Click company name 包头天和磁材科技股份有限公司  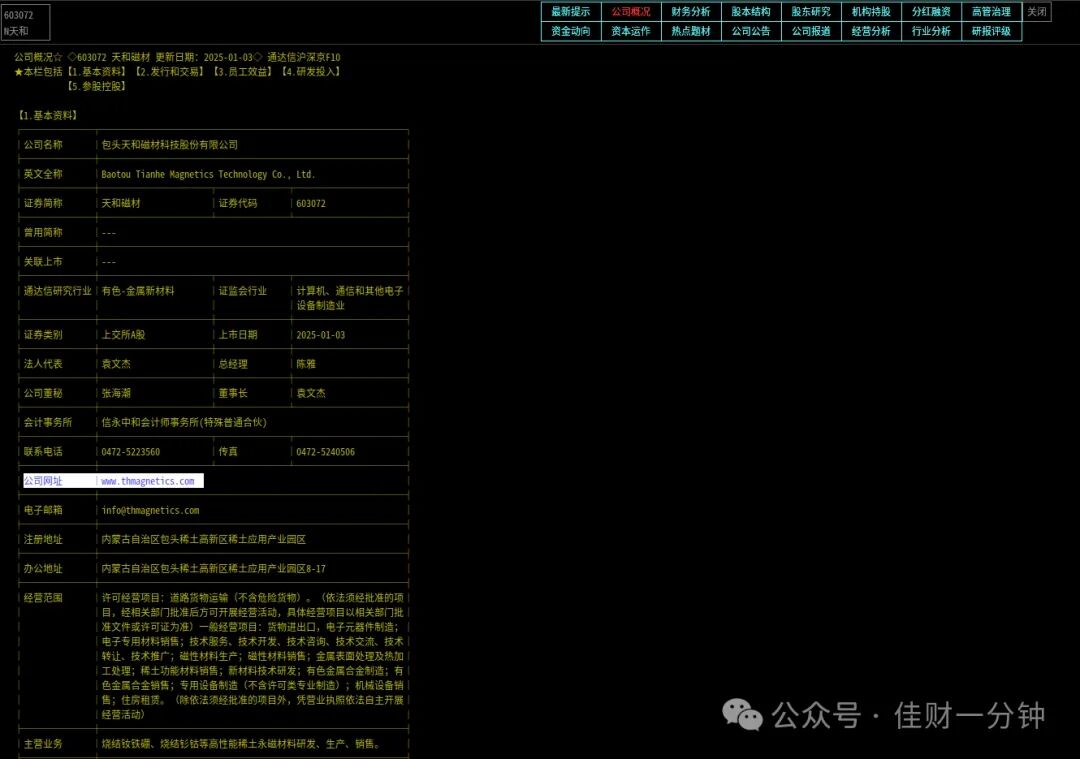click(169, 145)
